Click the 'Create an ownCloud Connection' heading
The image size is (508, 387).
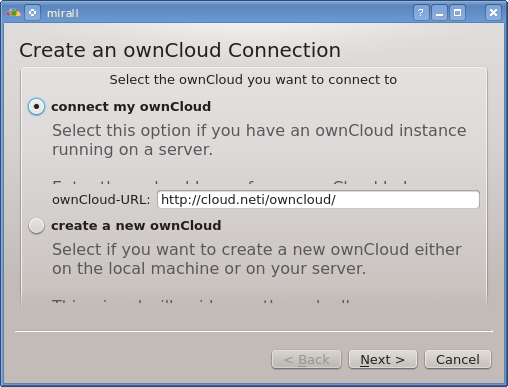click(x=180, y=50)
